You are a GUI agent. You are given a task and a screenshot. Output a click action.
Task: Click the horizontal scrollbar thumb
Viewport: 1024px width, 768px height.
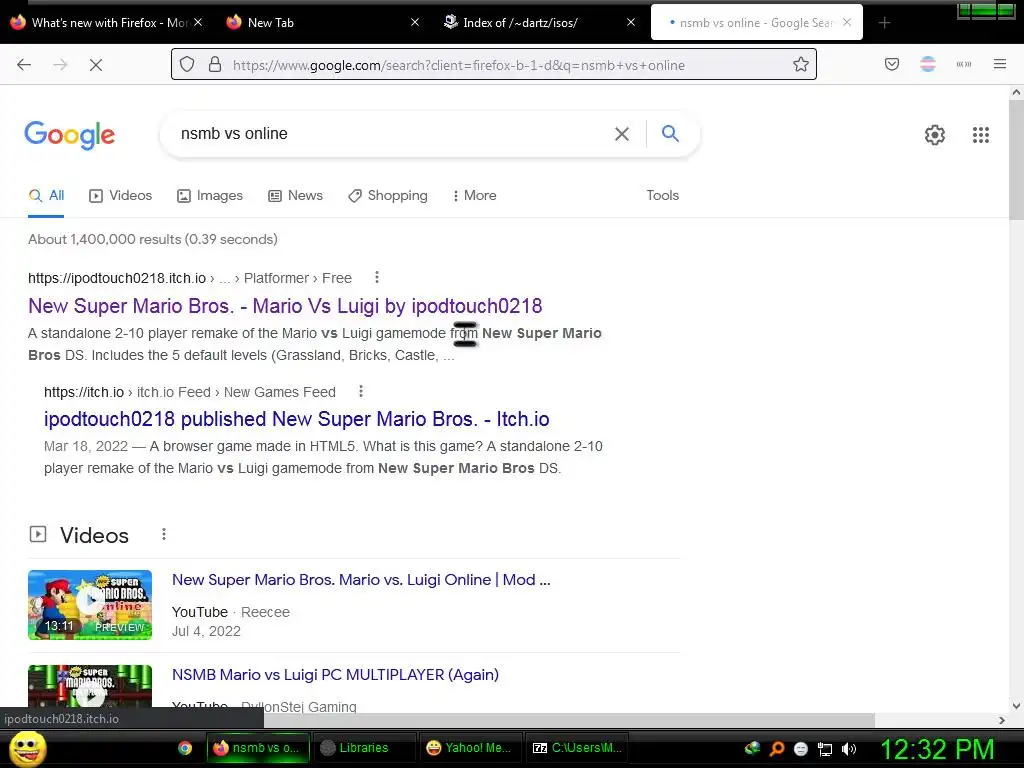coord(568,720)
